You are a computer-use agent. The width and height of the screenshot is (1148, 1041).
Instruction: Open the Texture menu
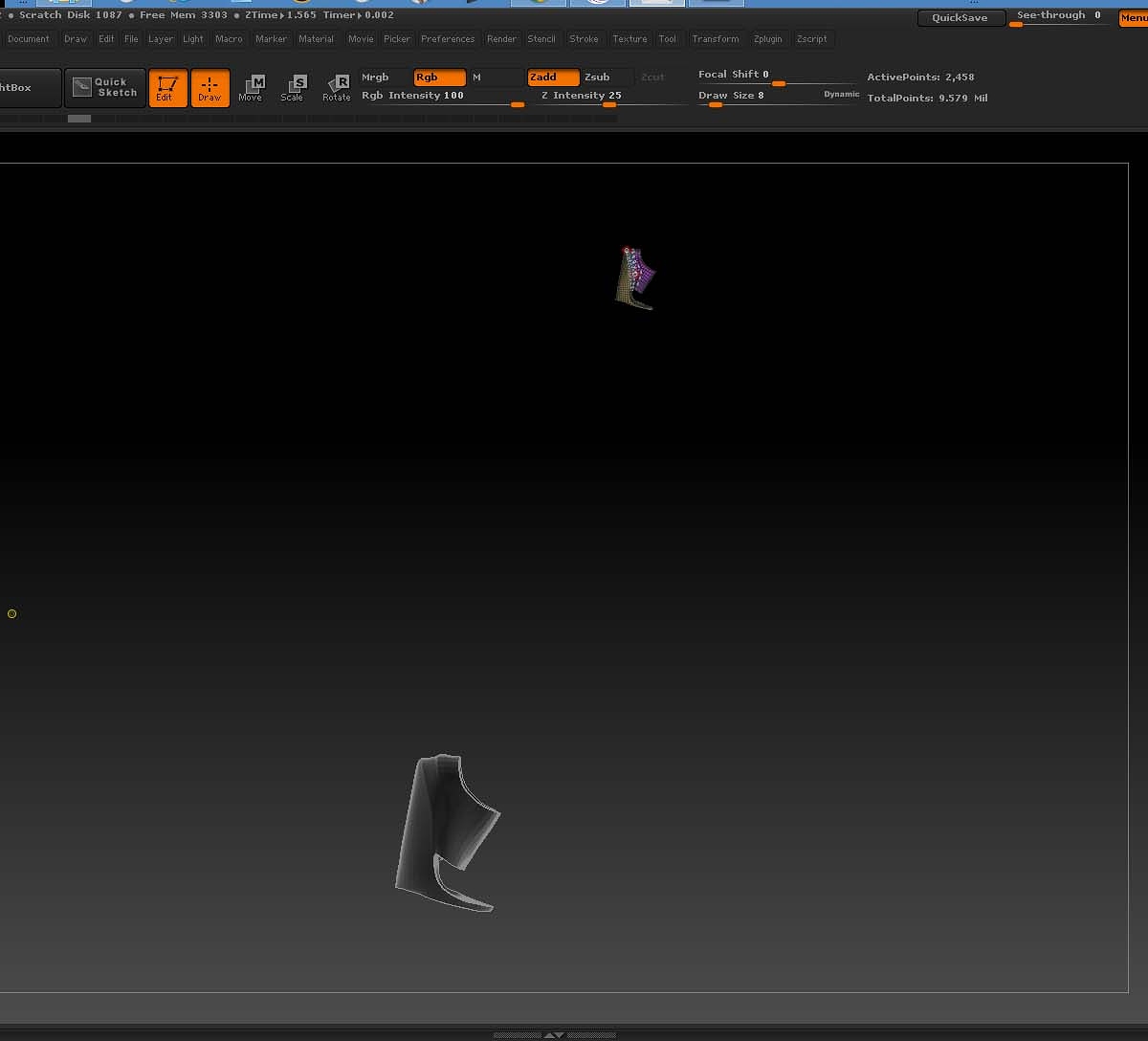pos(629,39)
